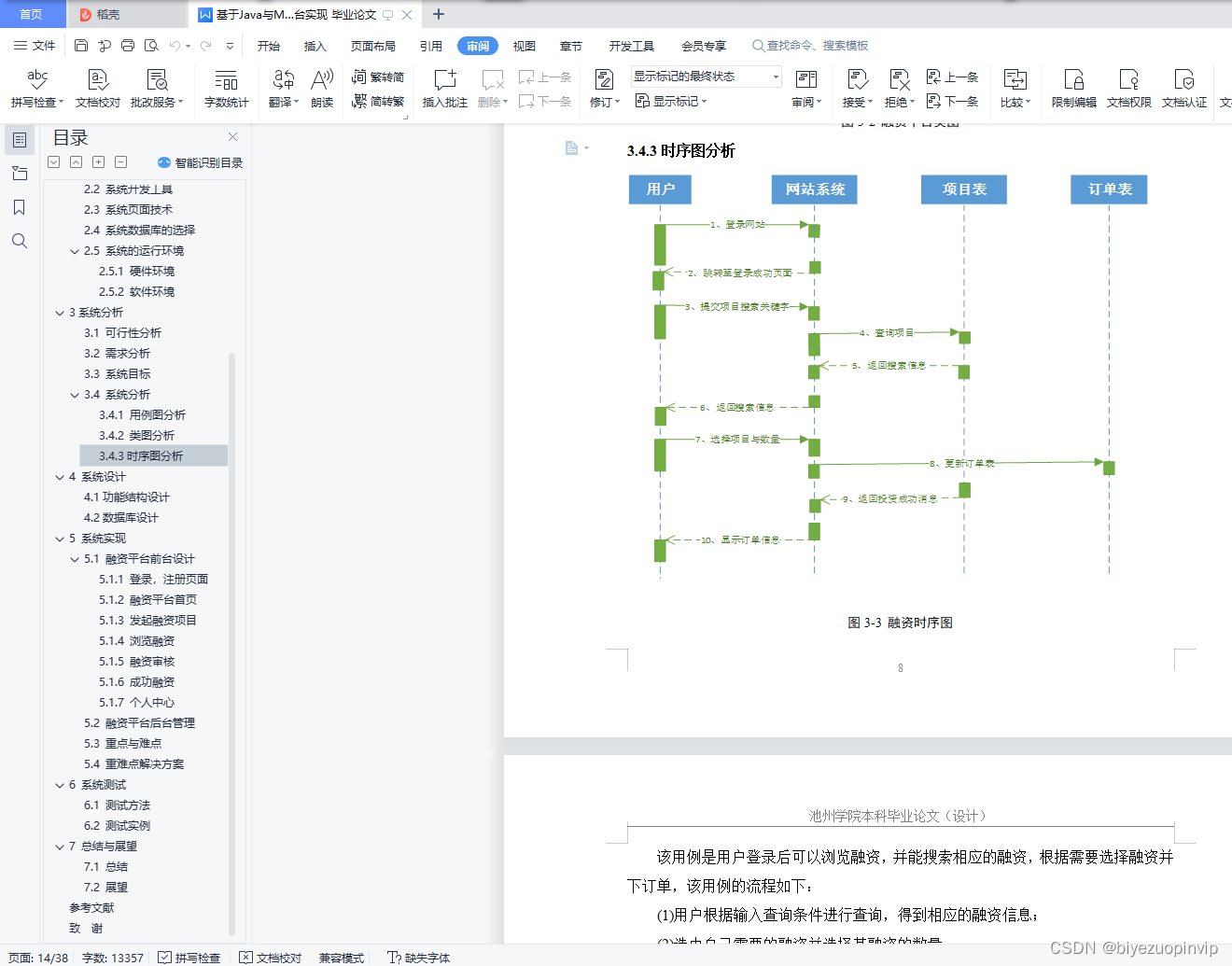1232x966 pixels.
Task: Open the 开始 ribbon tab
Action: point(269,46)
